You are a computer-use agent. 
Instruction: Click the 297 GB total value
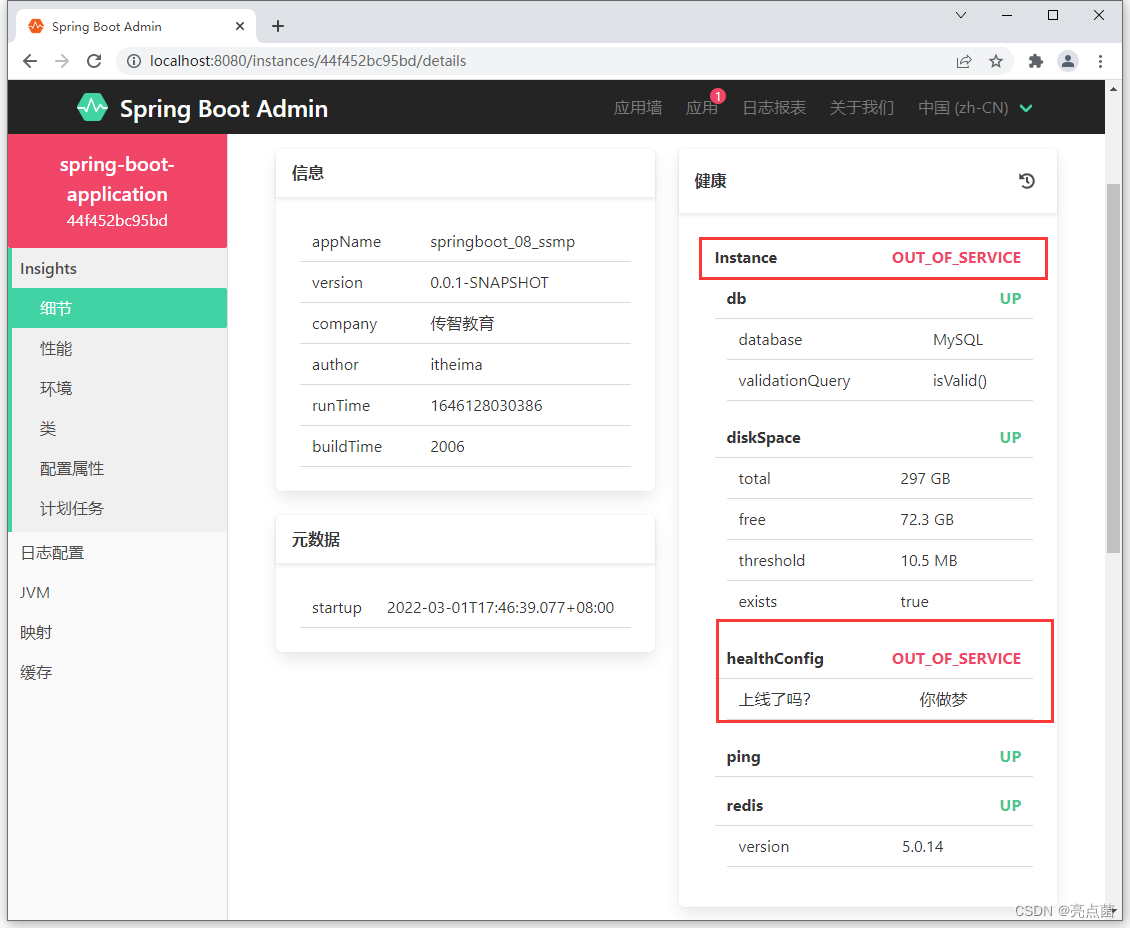click(x=925, y=478)
